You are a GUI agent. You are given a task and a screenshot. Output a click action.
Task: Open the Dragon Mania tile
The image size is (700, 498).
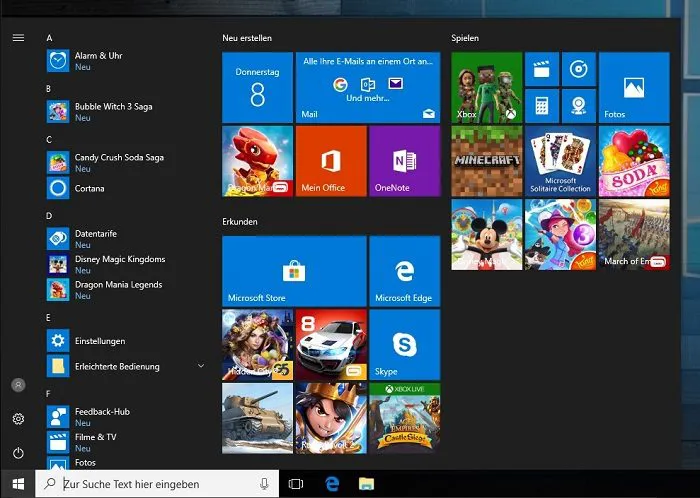tap(258, 161)
